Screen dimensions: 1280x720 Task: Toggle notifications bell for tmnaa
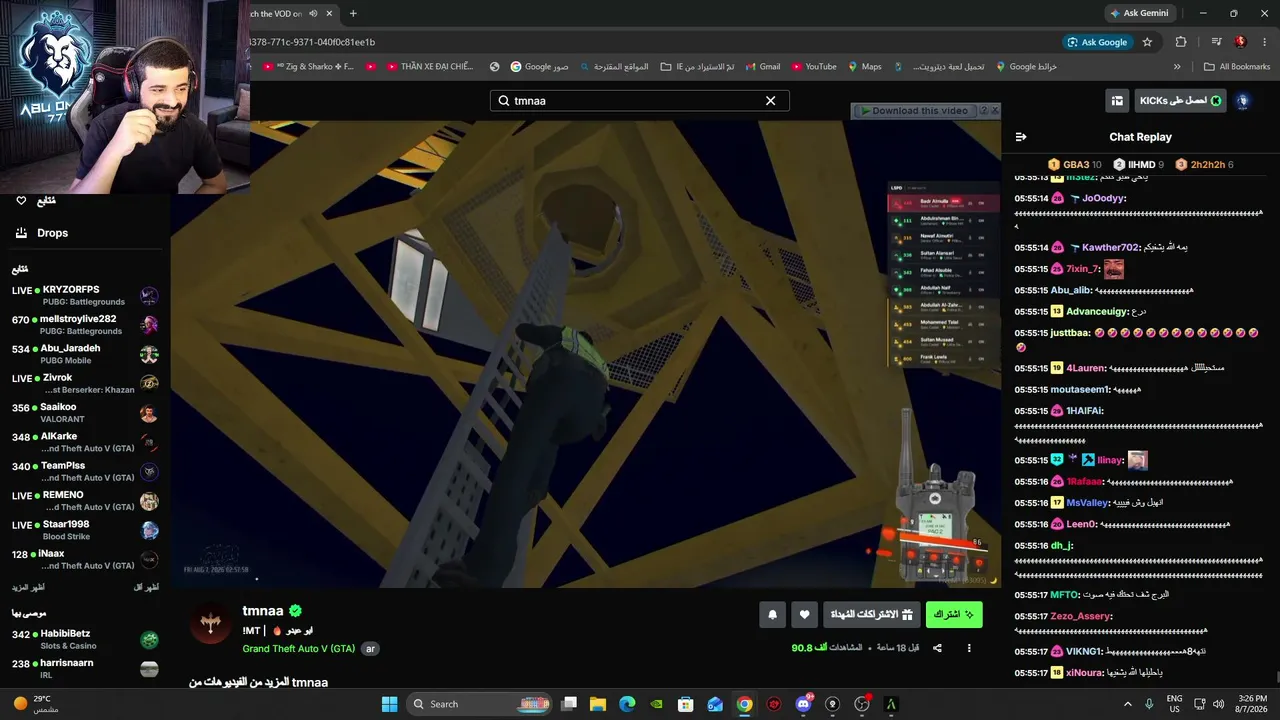click(772, 614)
